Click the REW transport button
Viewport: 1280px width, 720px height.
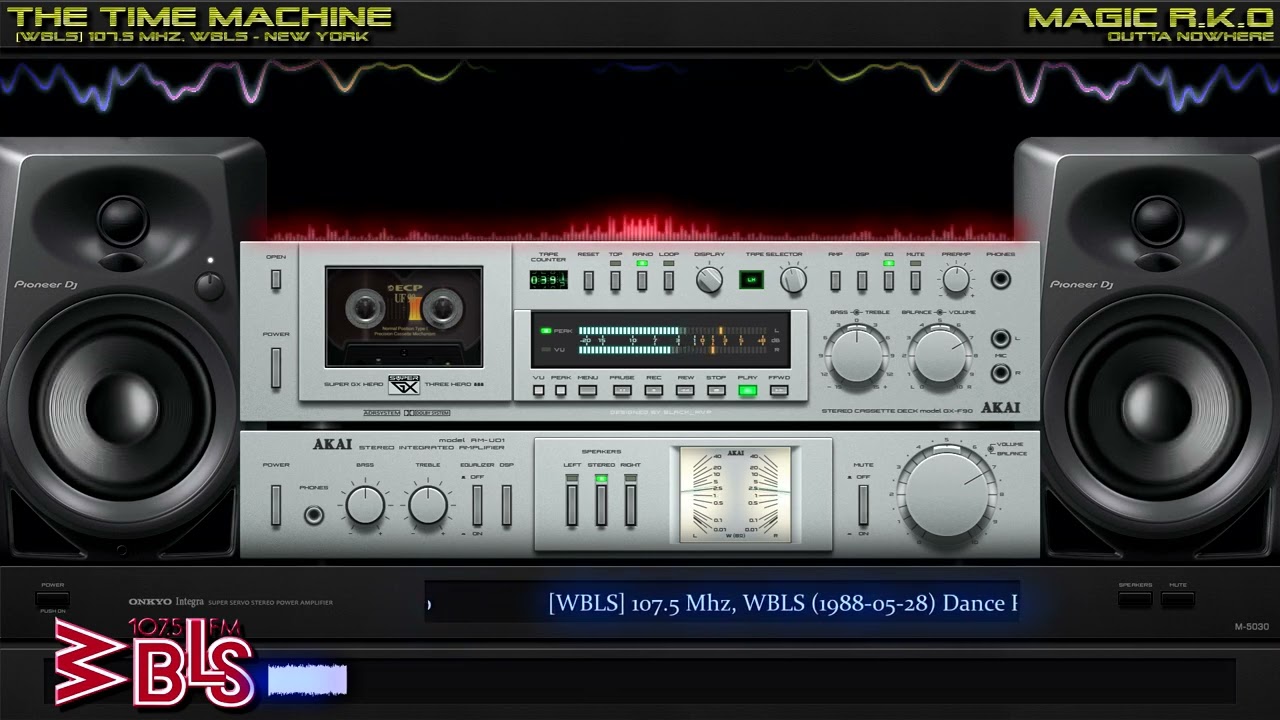(685, 390)
